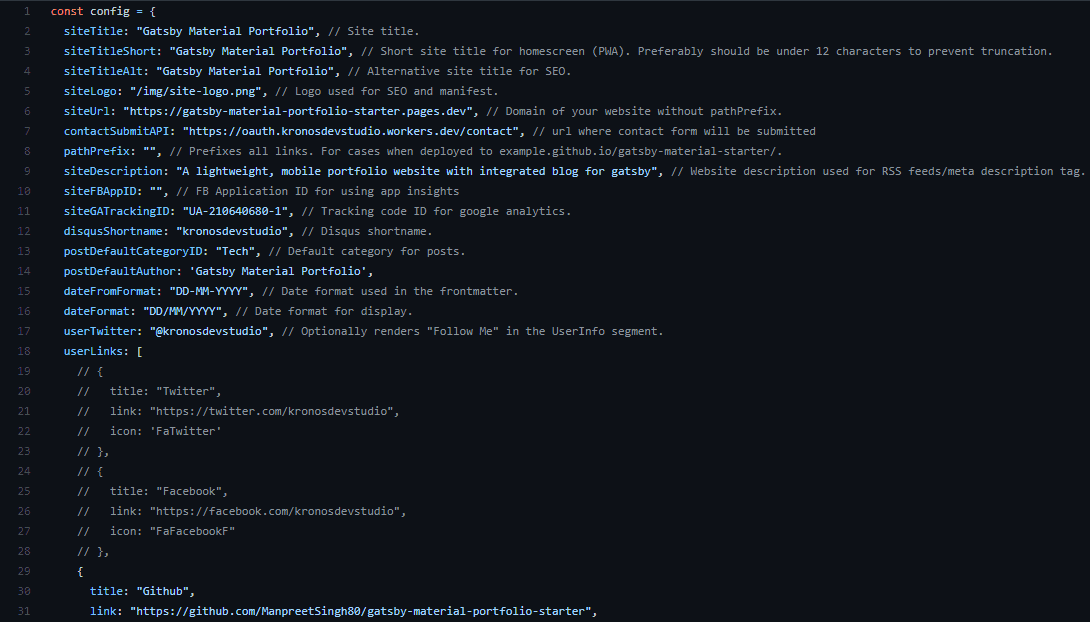The height and width of the screenshot is (622, 1090).
Task: Click the "DD-MM-YYYY" dateFromFormat value
Action: 209,291
